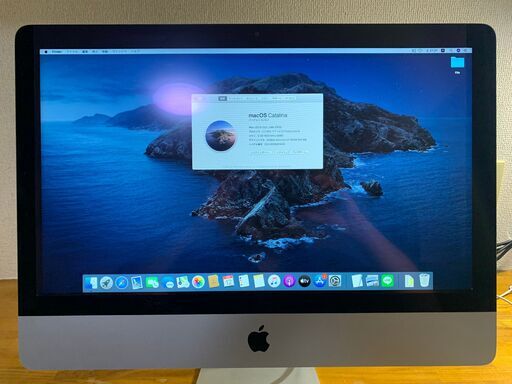Open Messages speech bubble in Dock
This screenshot has height=384, width=512.
(x=168, y=283)
